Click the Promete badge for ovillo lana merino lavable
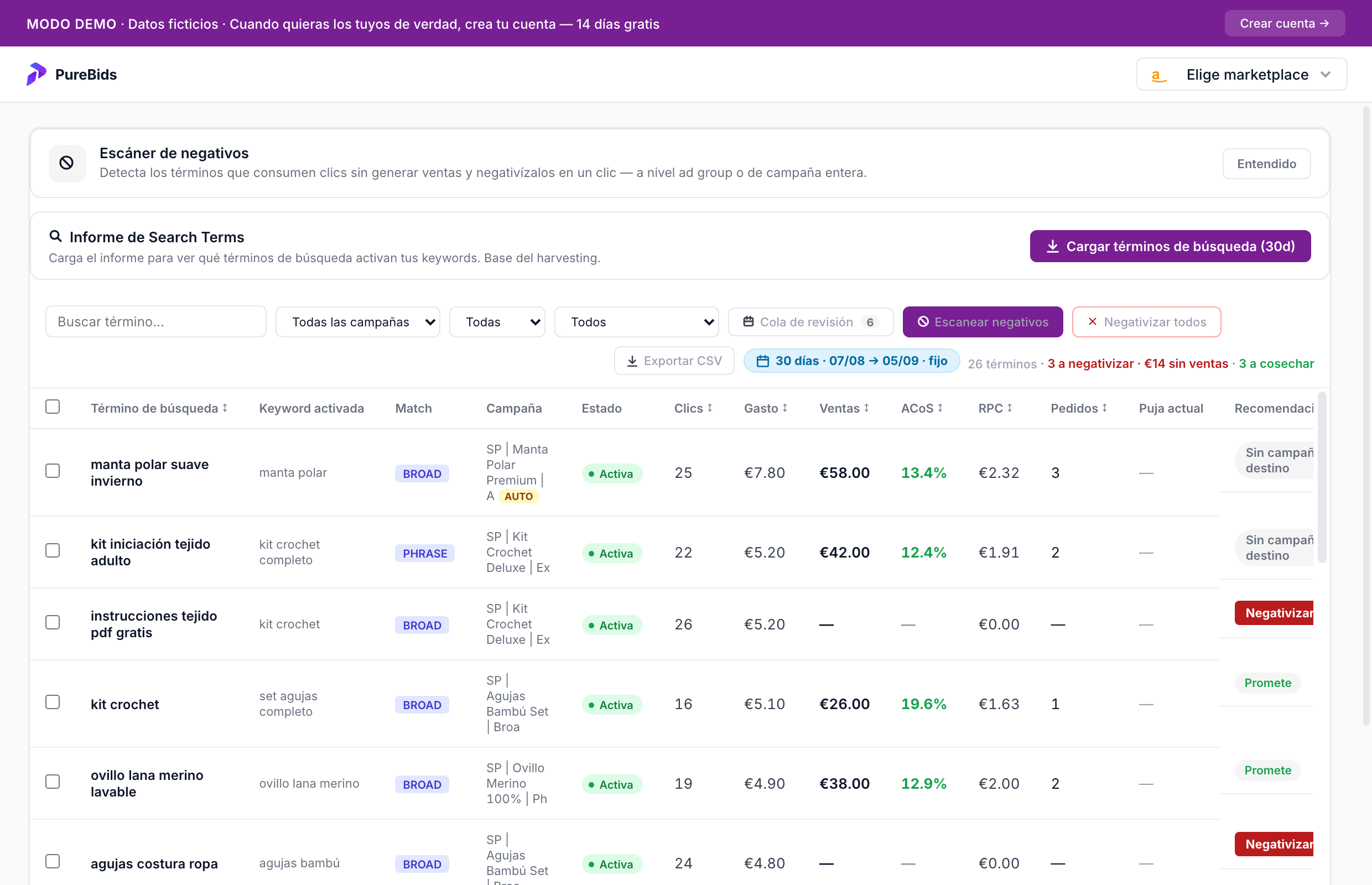Viewport: 1372px width, 885px height. 1267,770
